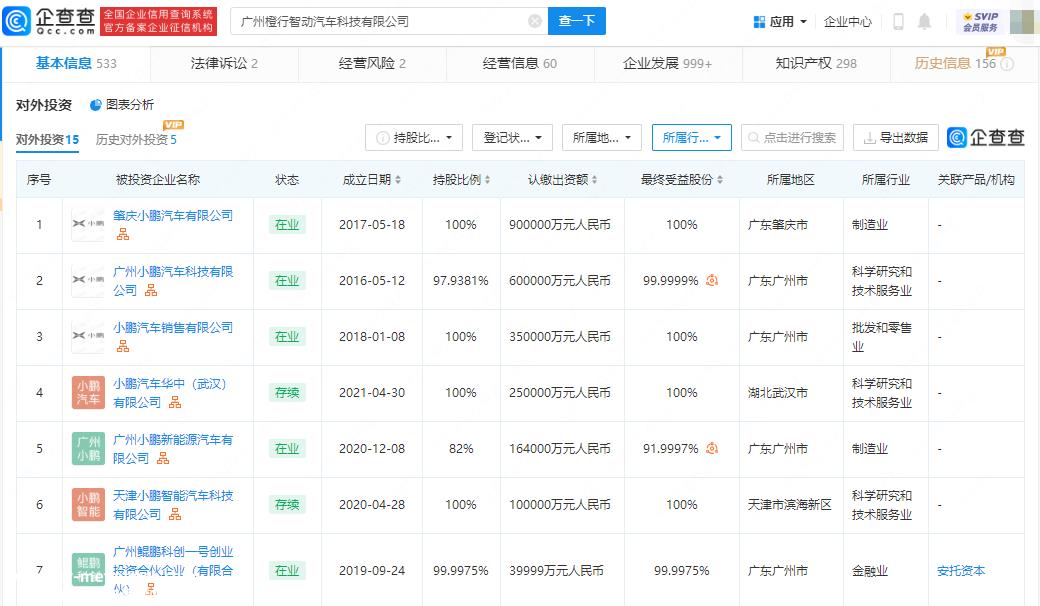Open the 天津小鹏智能汽车科技有限公司 link
Viewport: 1040px width, 606px height.
click(172, 505)
